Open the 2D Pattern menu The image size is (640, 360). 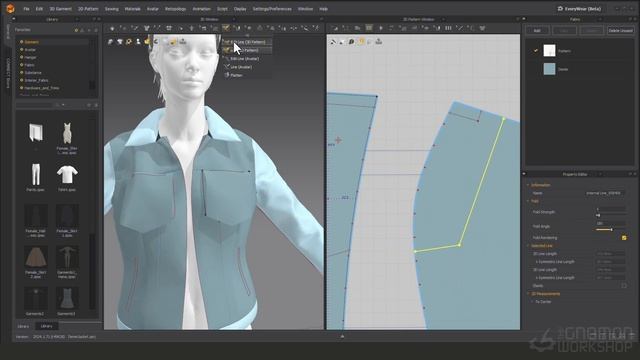click(x=88, y=9)
